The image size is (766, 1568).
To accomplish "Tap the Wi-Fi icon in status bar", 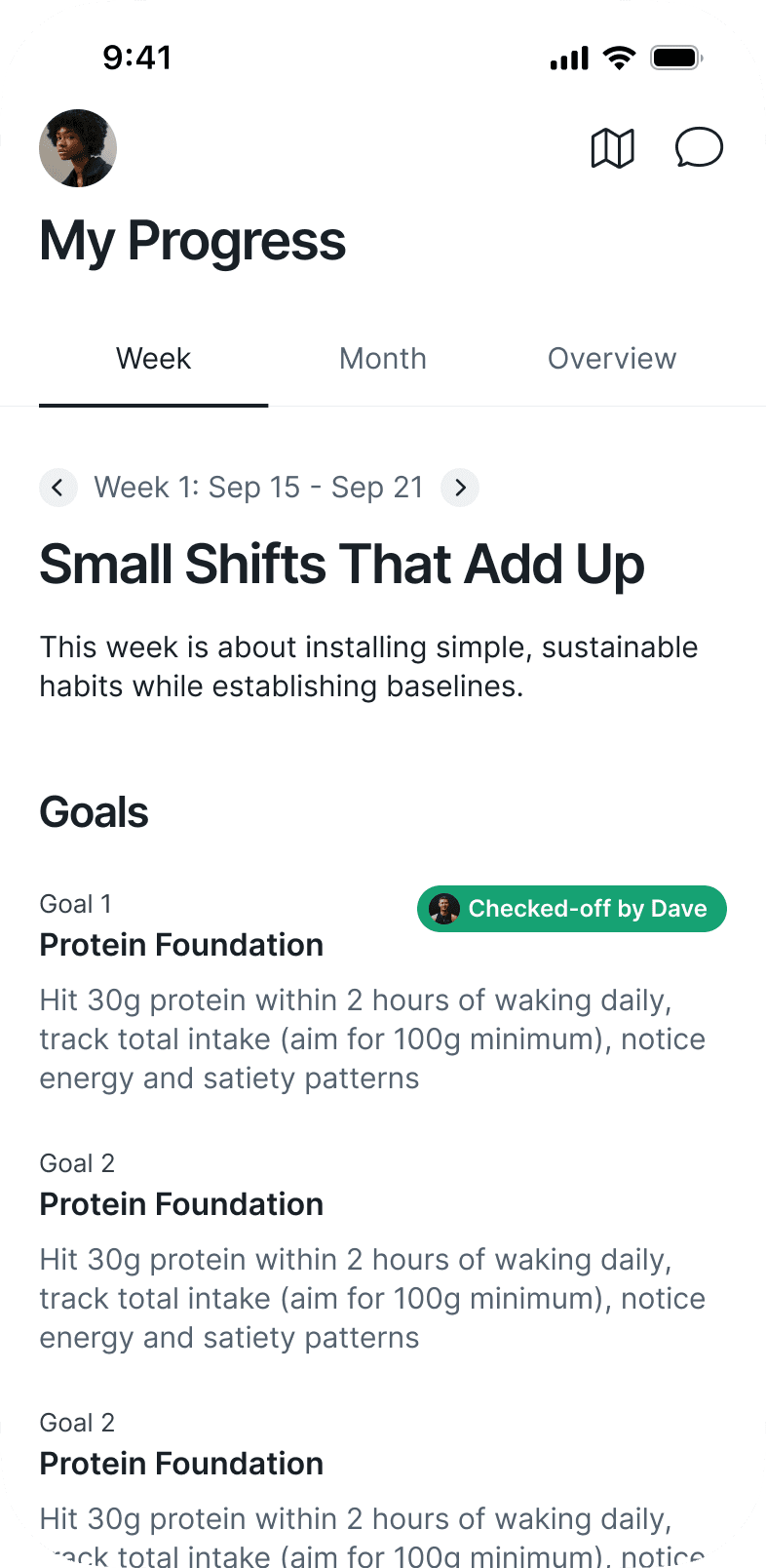I will [619, 58].
